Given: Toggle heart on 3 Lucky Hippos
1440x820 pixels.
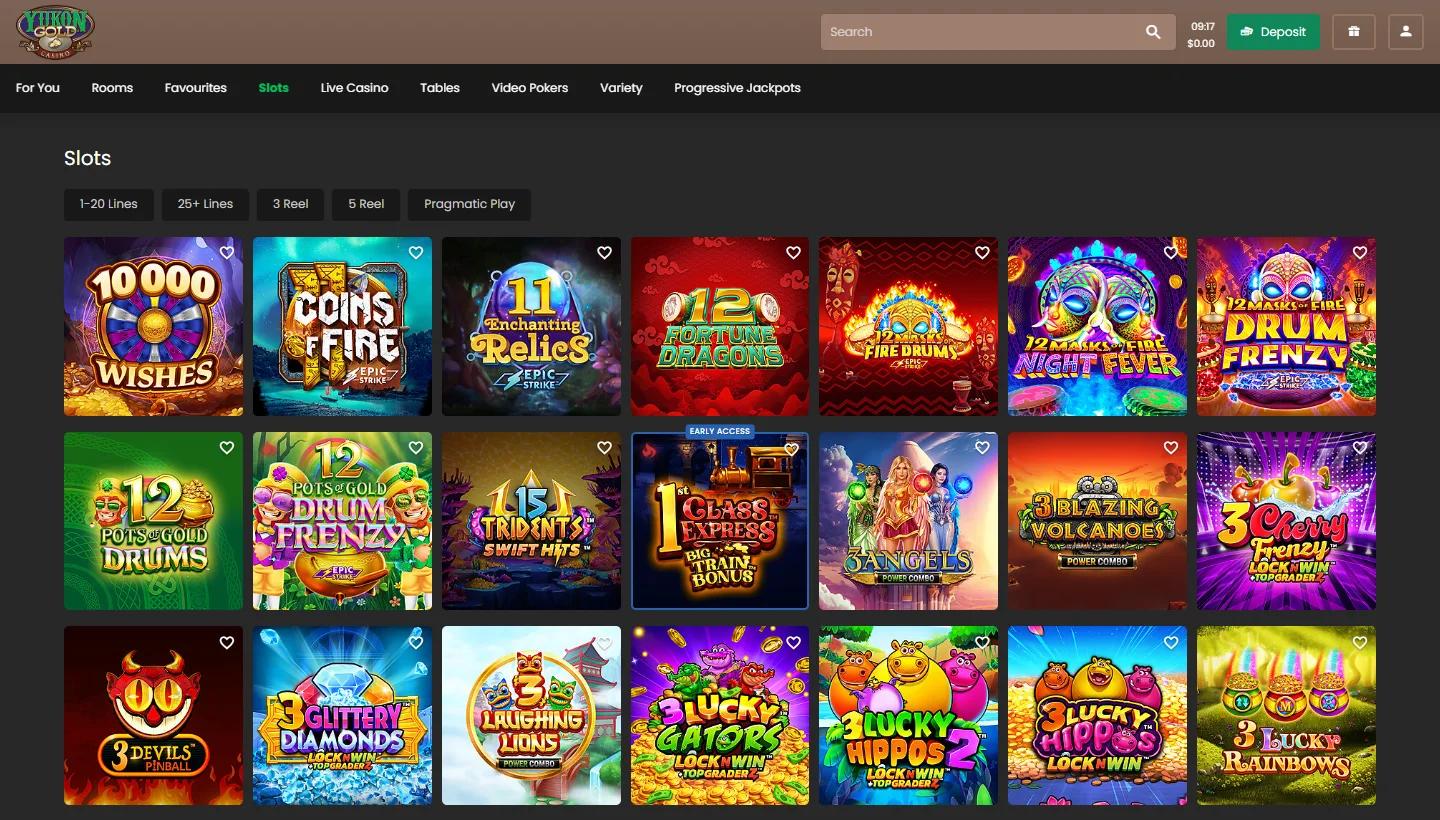Looking at the screenshot, I should [1171, 642].
